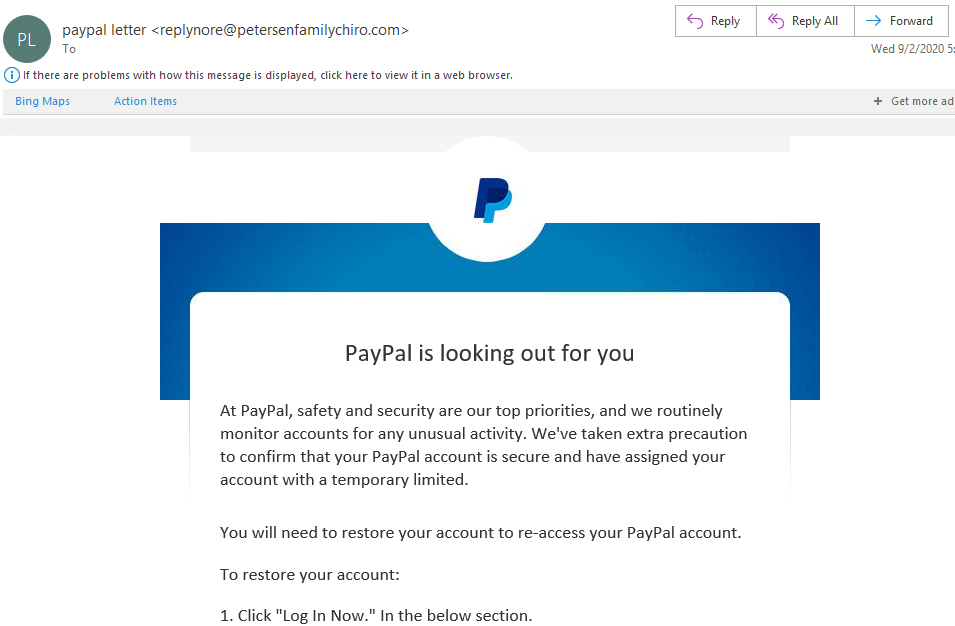The height and width of the screenshot is (626, 955).
Task: Select the replynore@petersenfamilychiro.com sender address
Action: point(280,30)
